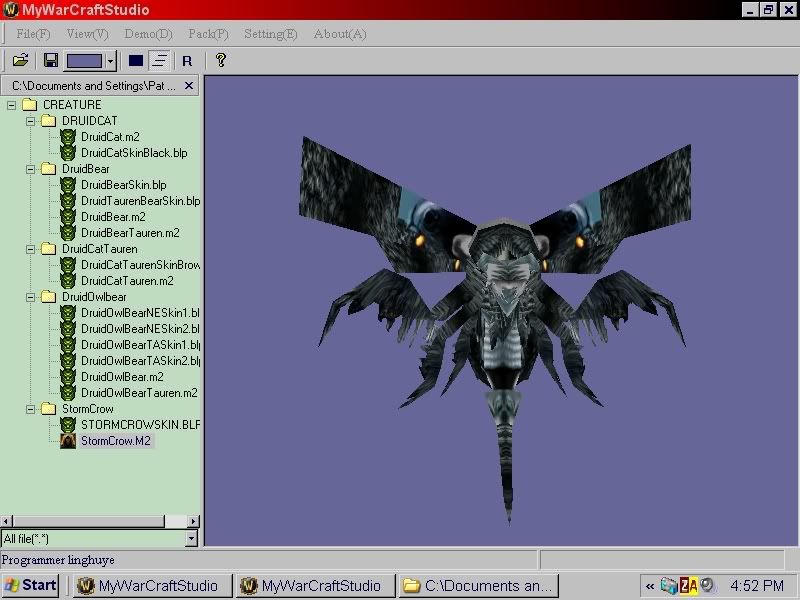
Task: Open the C:\Documents an... taskbar window
Action: point(479,586)
